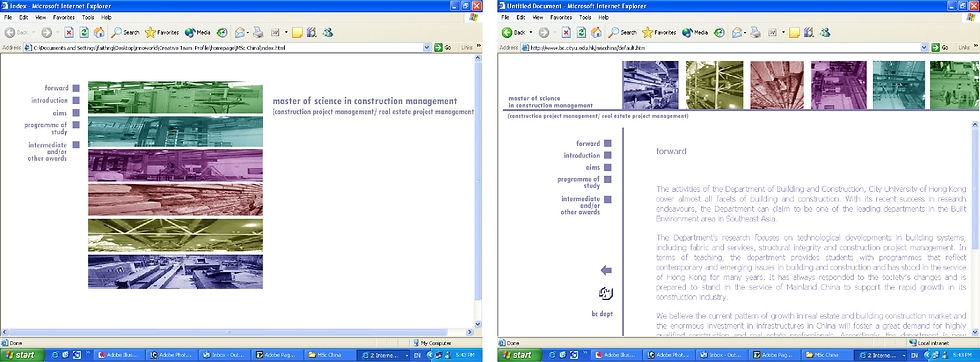The image size is (980, 362).
Task: Open programme of study link in Untitled Document
Action: (579, 183)
